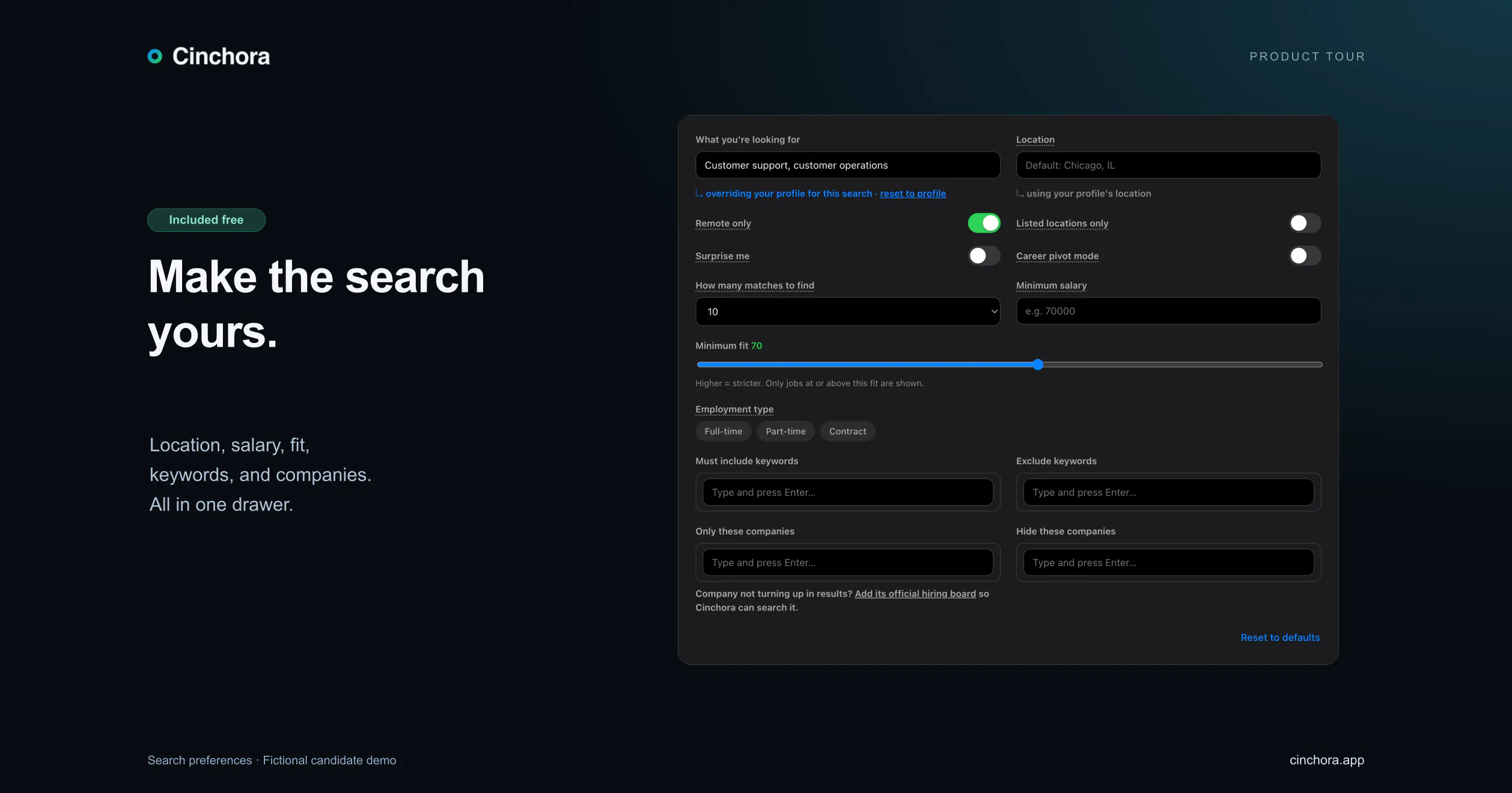Click the Location label
The height and width of the screenshot is (793, 1512).
1035,139
